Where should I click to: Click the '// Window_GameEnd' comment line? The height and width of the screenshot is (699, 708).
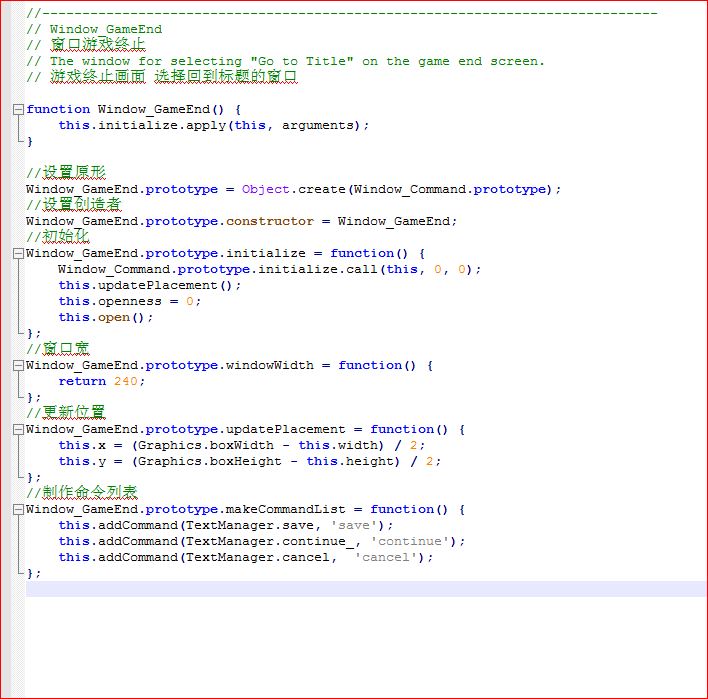94,29
